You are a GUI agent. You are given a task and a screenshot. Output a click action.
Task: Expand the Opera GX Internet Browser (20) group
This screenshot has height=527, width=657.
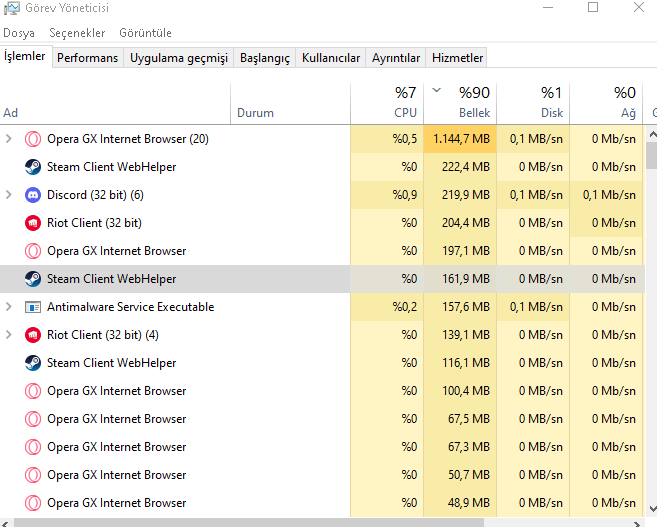[x=9, y=139]
